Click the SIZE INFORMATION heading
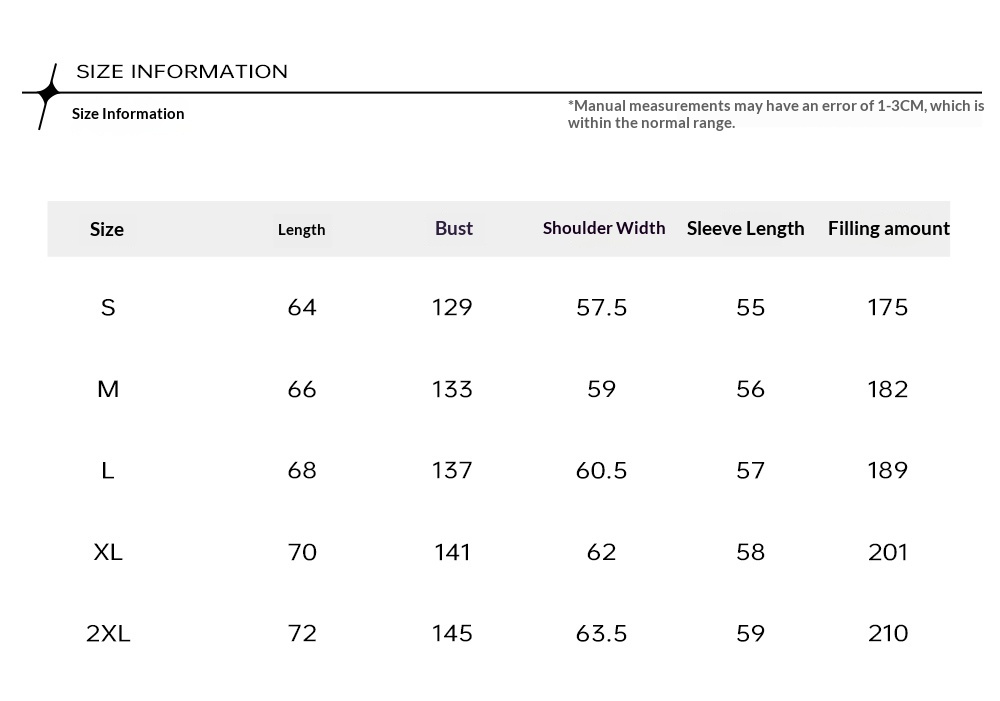The image size is (1000, 701). pos(182,72)
